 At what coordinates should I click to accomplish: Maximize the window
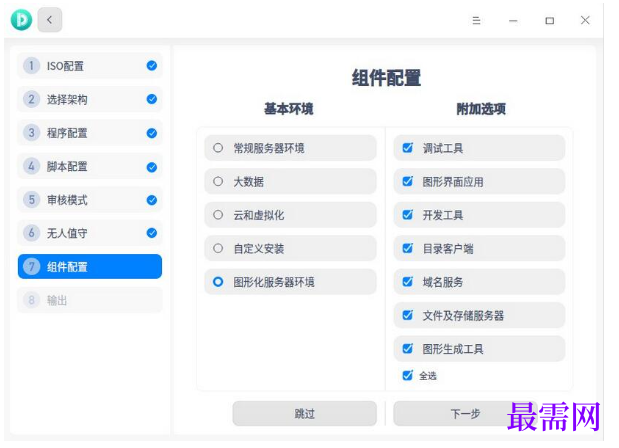(x=550, y=21)
